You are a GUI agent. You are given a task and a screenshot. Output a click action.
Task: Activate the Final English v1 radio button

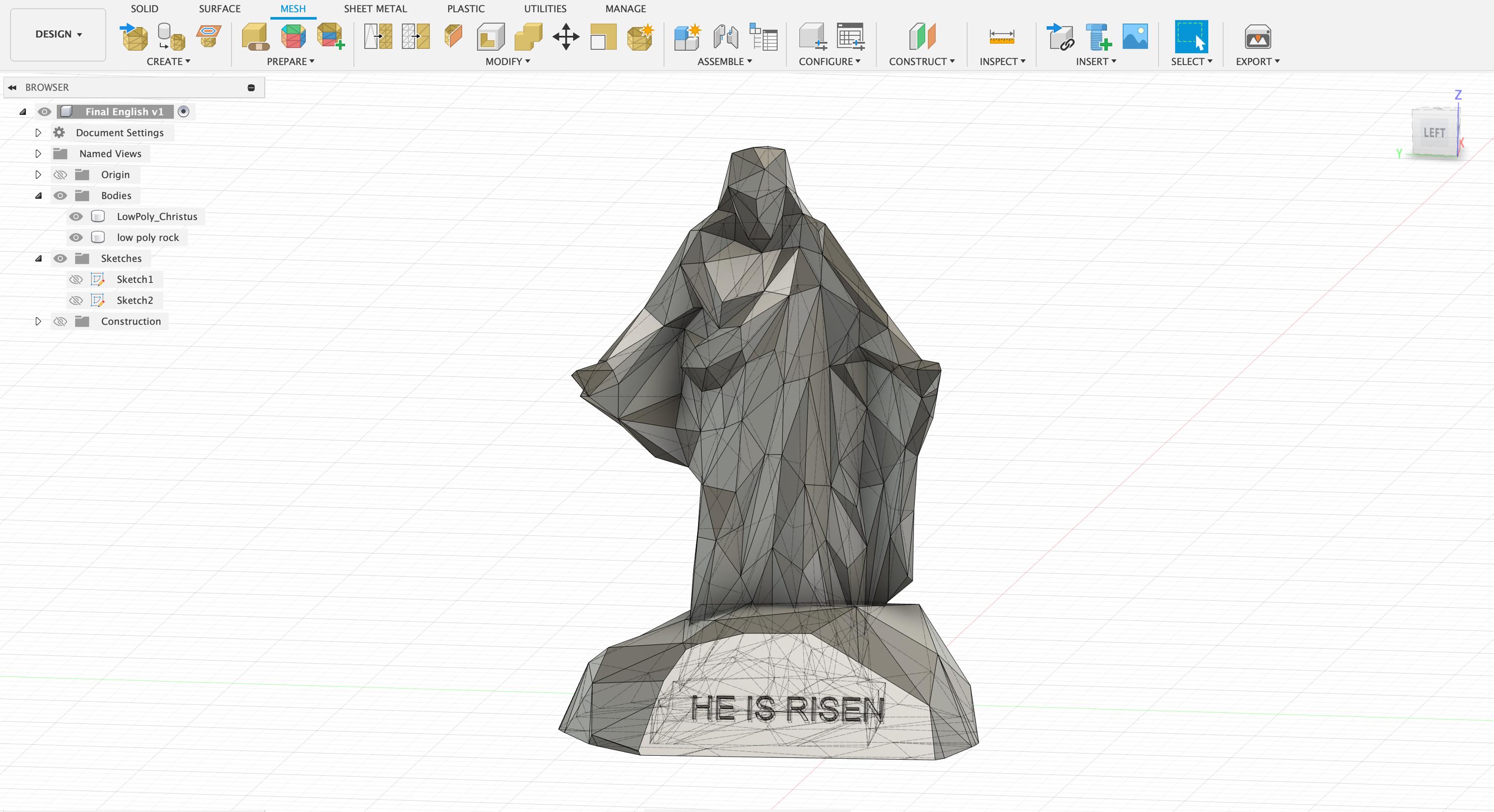coord(183,112)
